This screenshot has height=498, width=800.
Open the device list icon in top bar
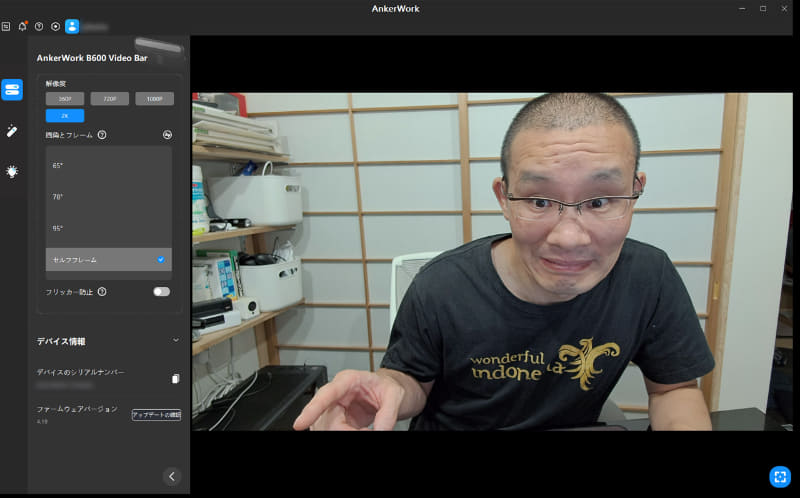click(6, 27)
